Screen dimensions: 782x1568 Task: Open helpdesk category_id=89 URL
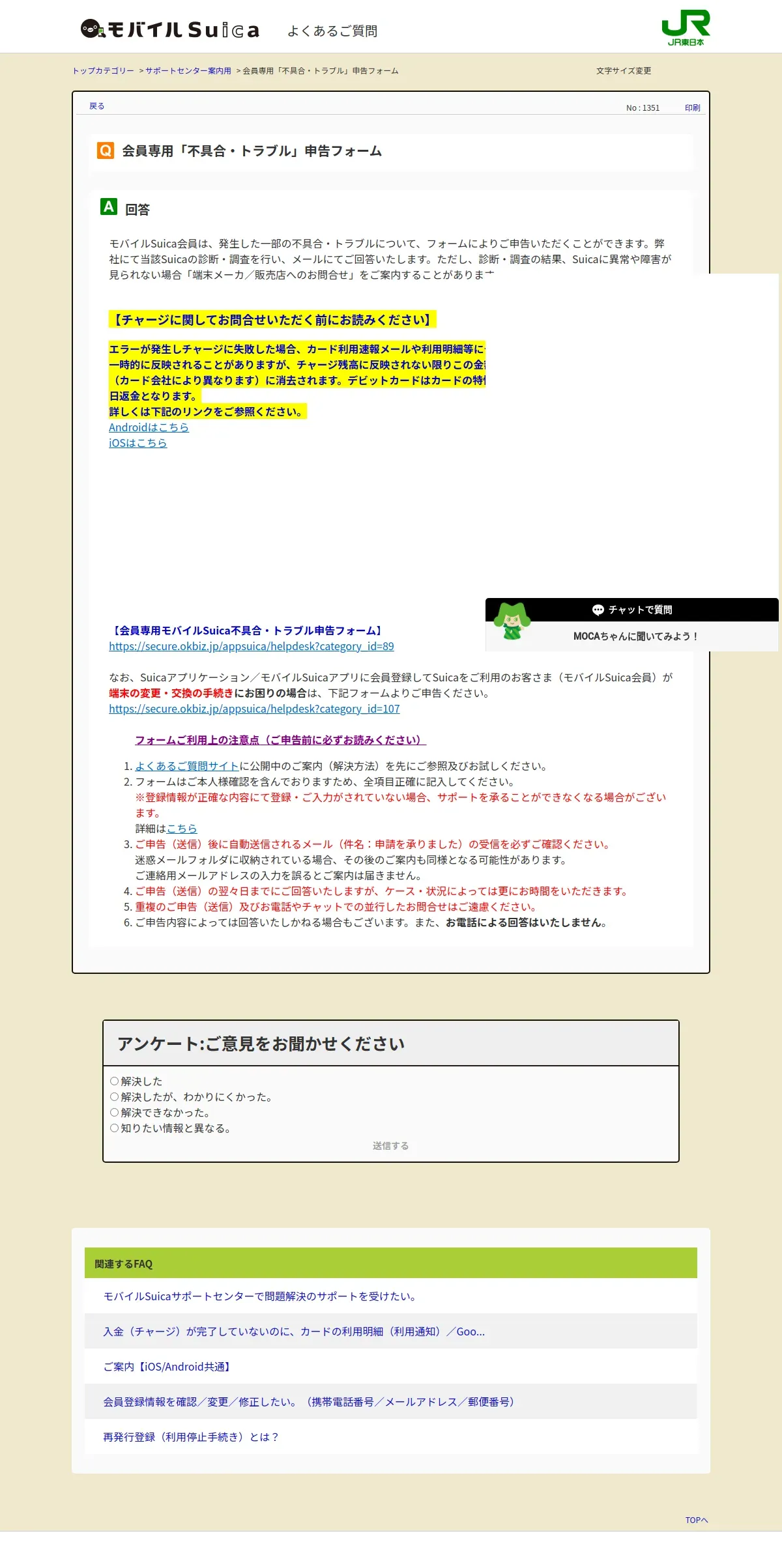[252, 646]
